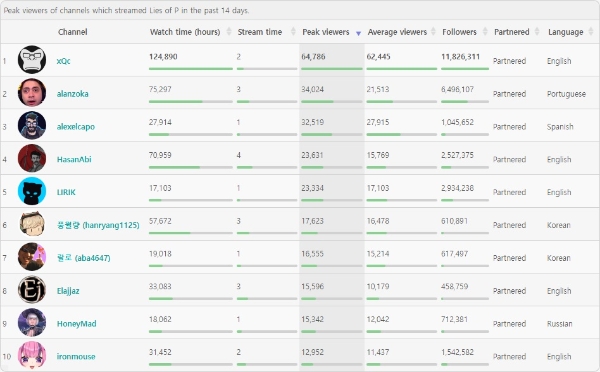Open the alanzoka channel link
The width and height of the screenshot is (600, 372).
(73, 94)
